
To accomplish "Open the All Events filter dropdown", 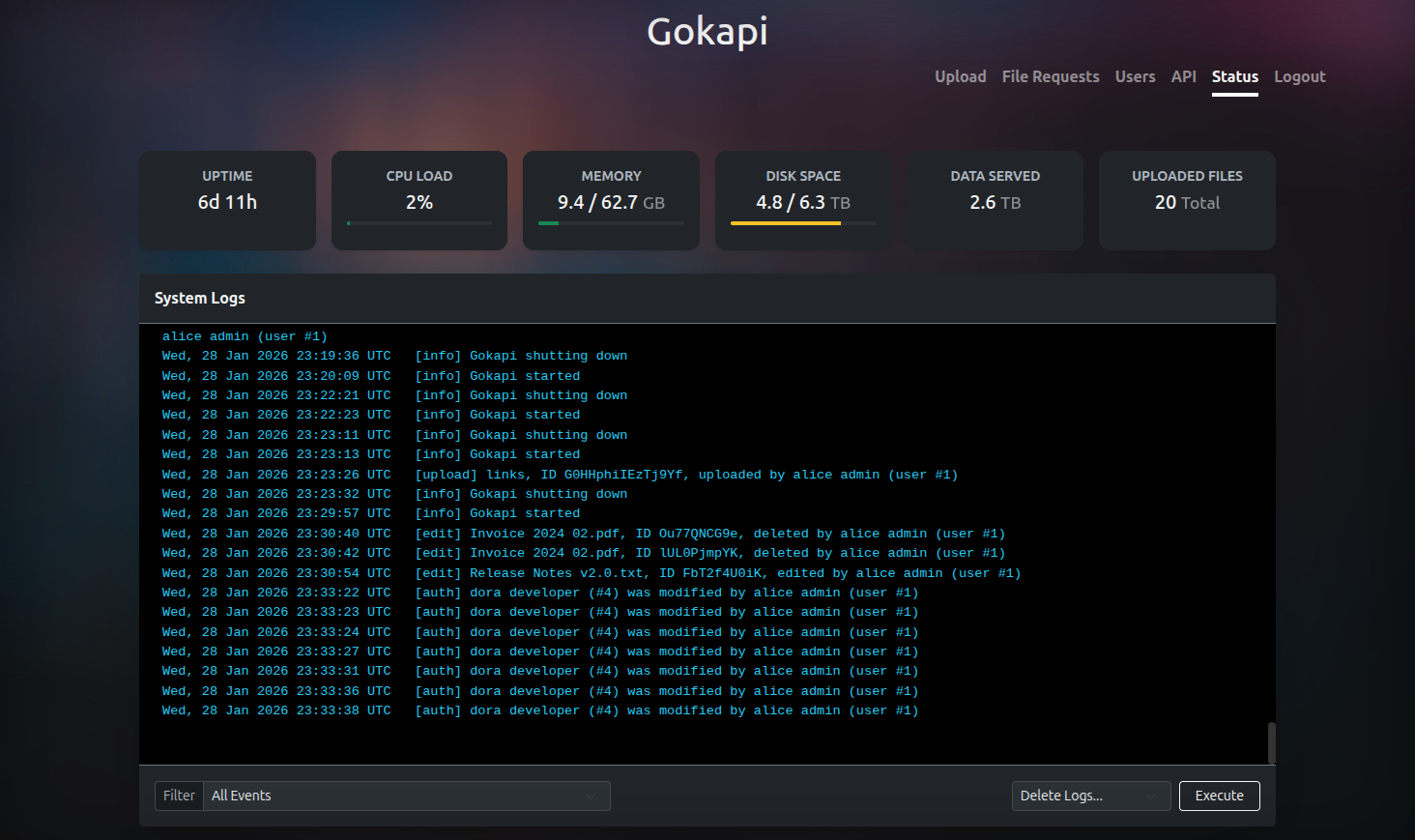I will point(407,796).
